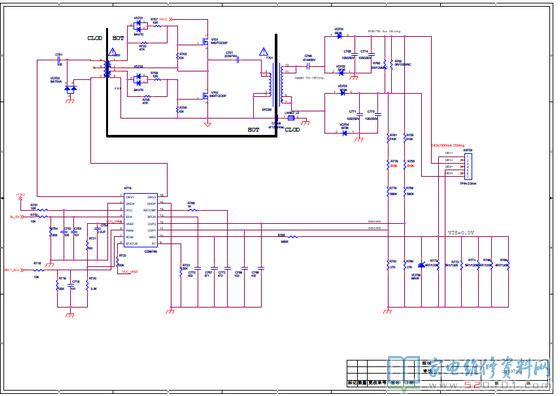Screen dimensions: 560x396
Task: Select the main power transformer symbol
Action: [x=276, y=84]
